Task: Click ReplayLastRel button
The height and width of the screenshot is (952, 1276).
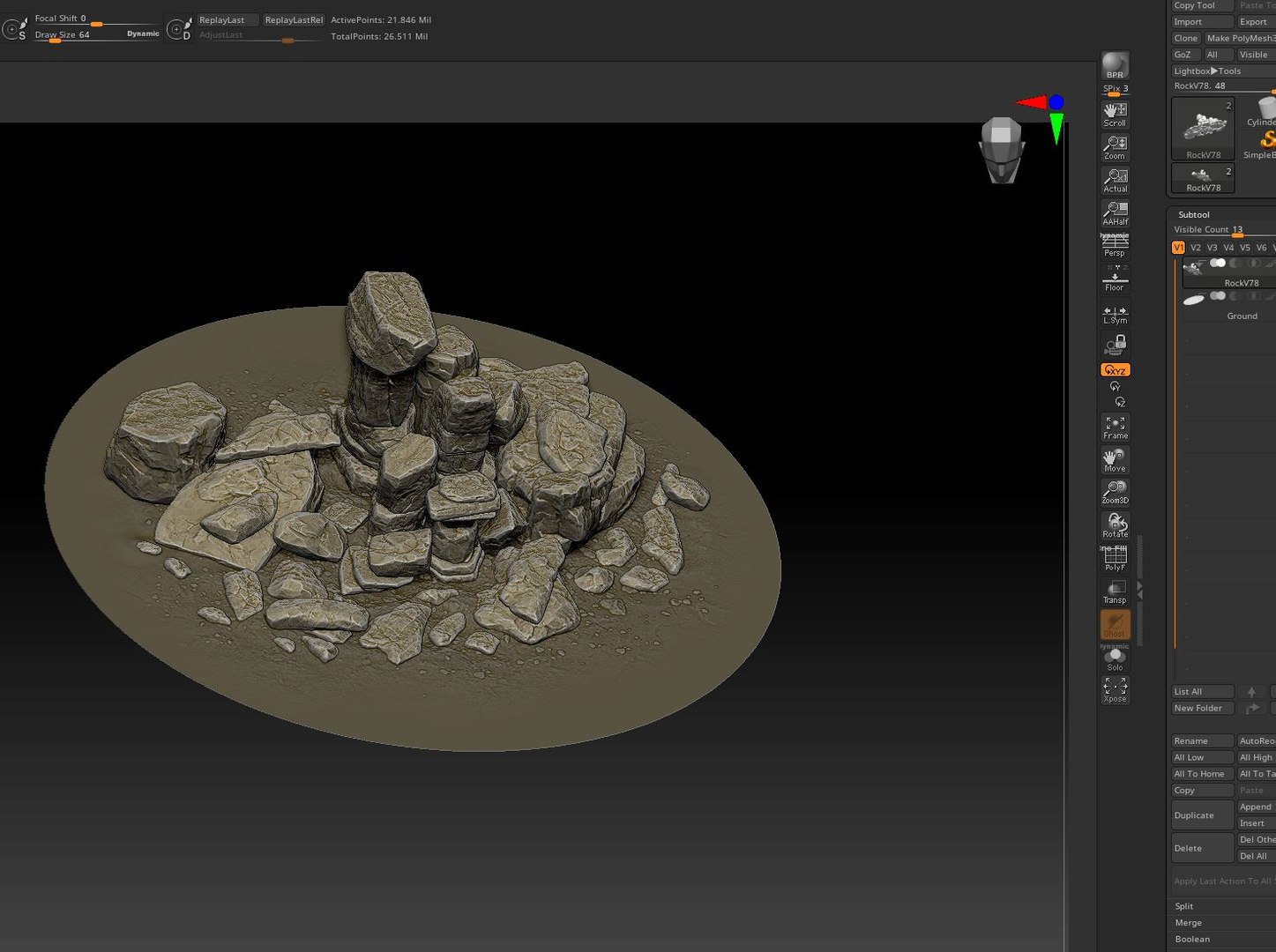Action: point(294,20)
